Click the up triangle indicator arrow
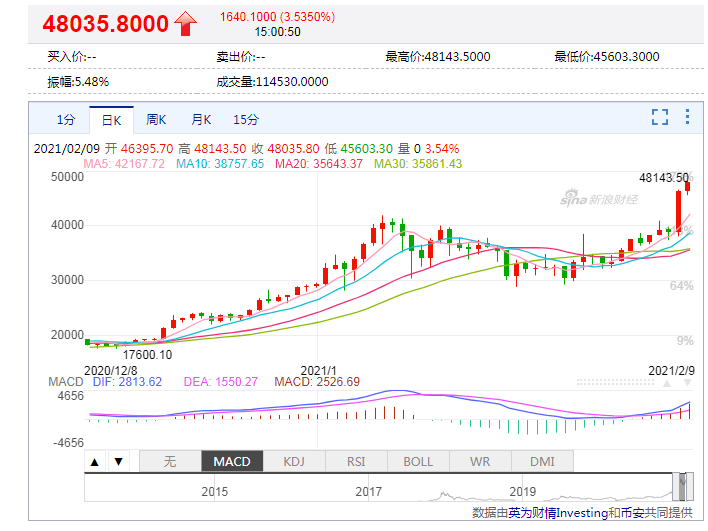The image size is (708, 531). pos(95,461)
